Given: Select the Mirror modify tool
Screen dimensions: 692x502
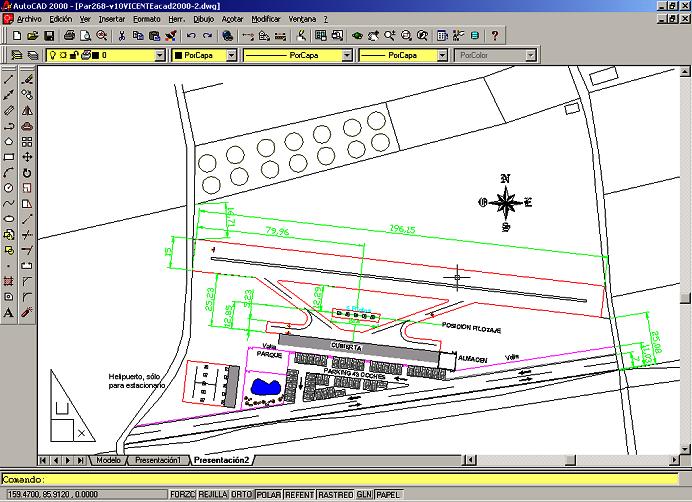Looking at the screenshot, I should click(27, 110).
